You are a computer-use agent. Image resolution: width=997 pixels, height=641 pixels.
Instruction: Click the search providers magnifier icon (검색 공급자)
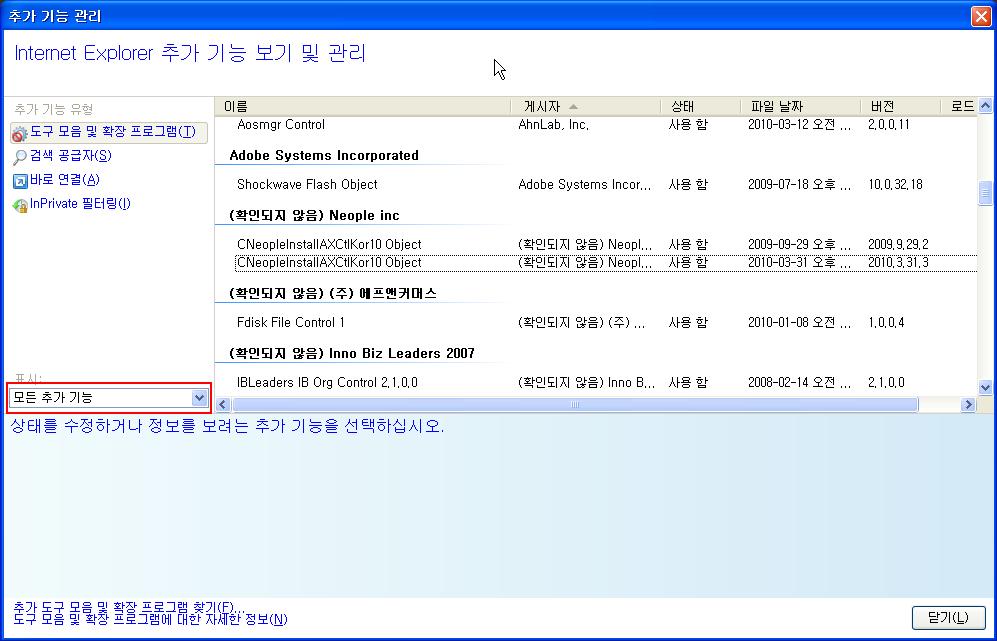19,157
